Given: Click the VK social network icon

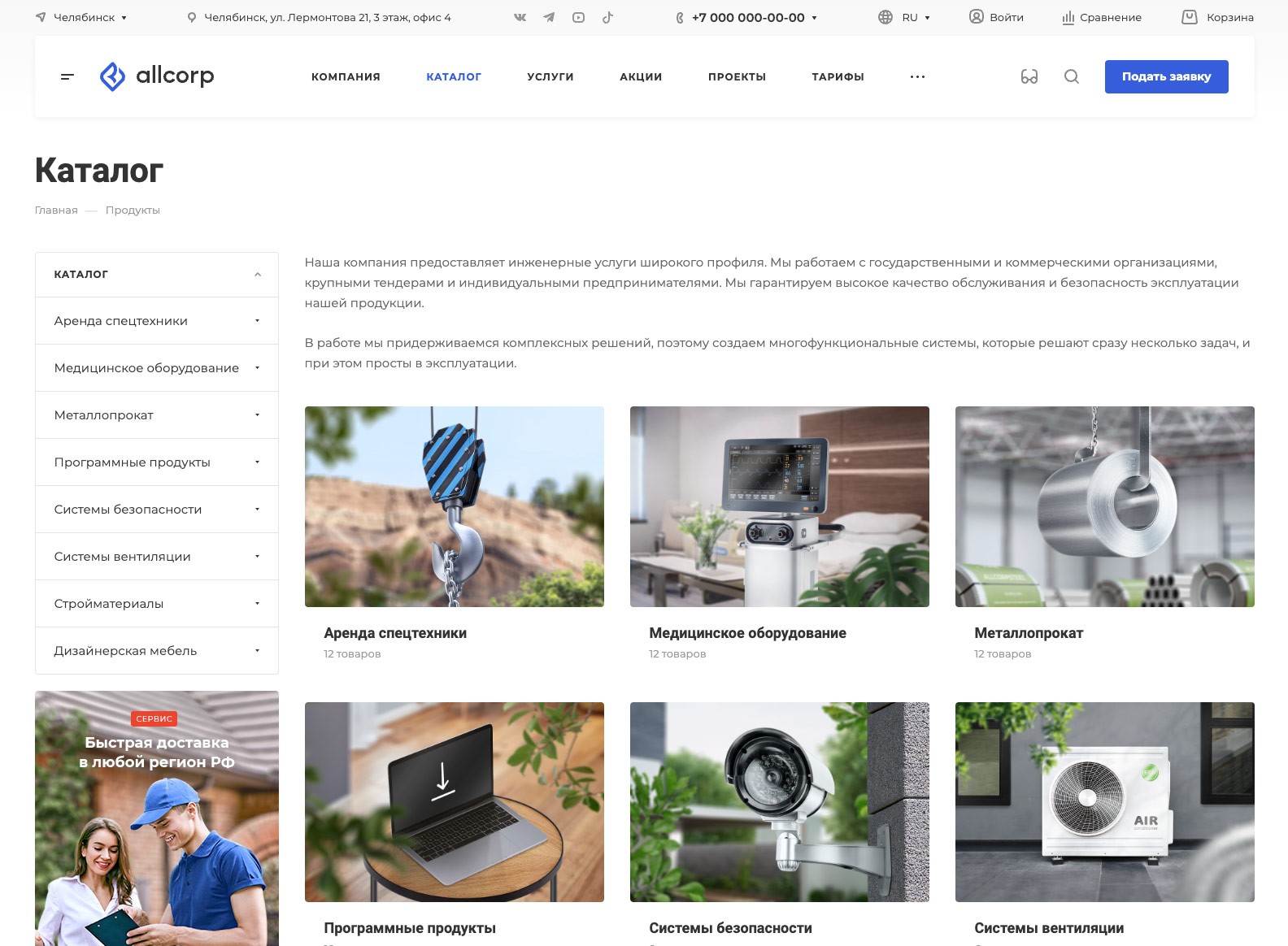Looking at the screenshot, I should pyautogui.click(x=520, y=17).
